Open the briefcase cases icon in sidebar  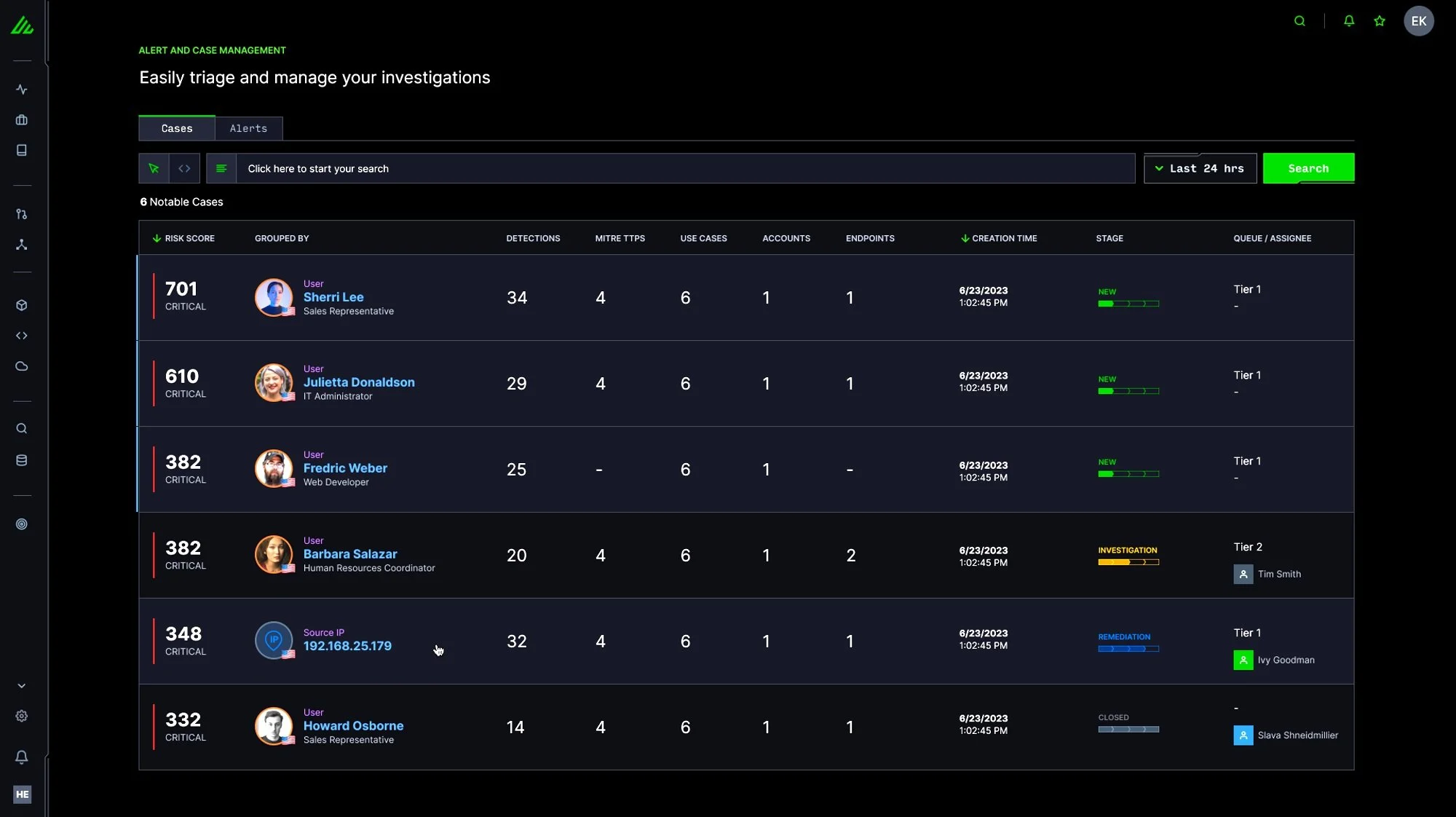(x=22, y=120)
